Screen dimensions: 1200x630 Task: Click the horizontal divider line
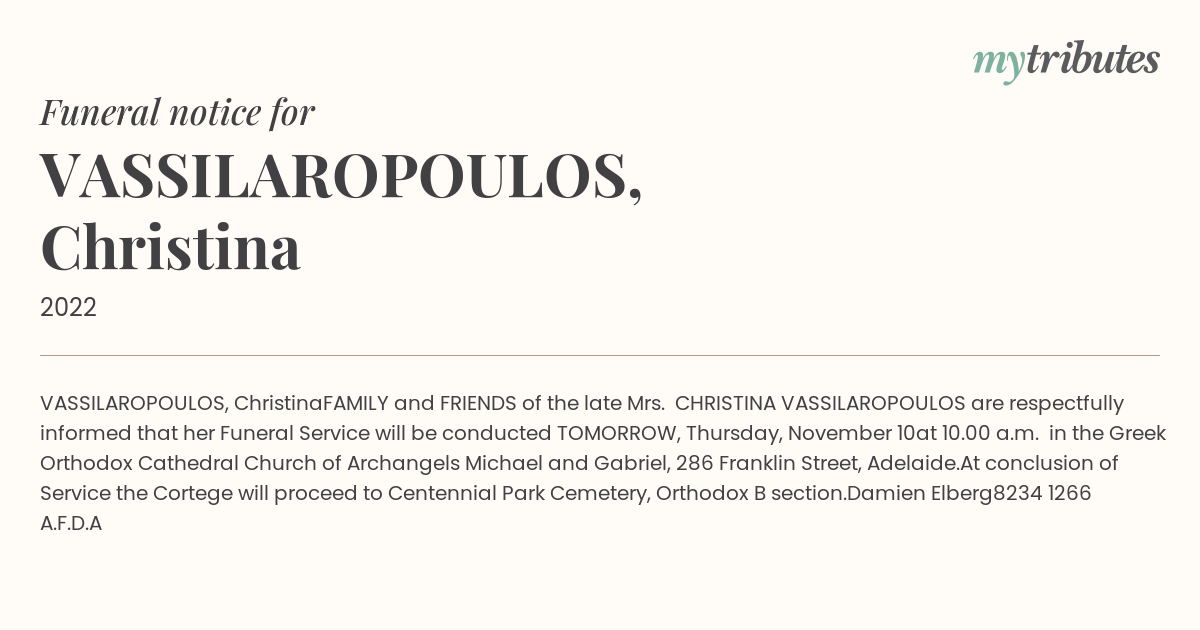tap(600, 355)
